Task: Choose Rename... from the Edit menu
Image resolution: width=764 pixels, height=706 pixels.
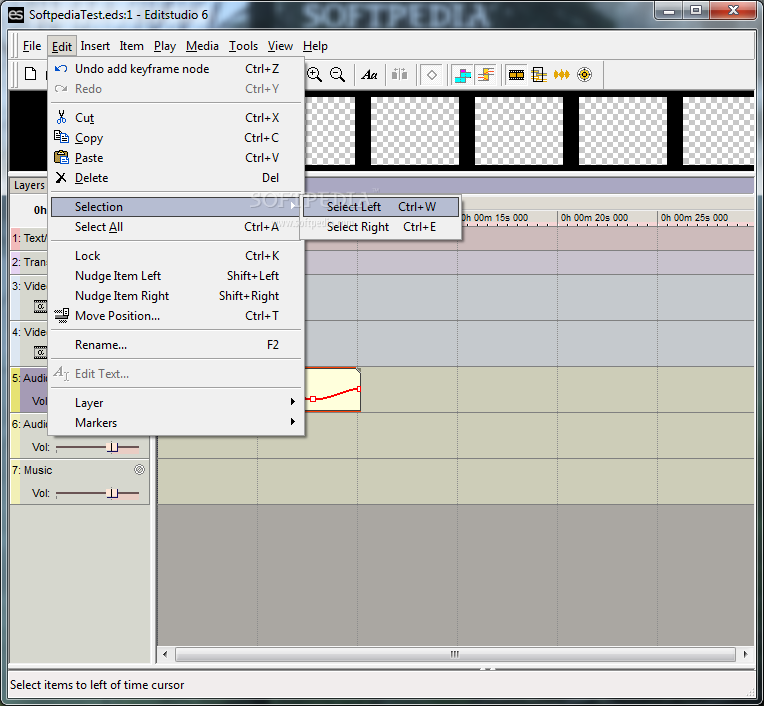Action: pyautogui.click(x=176, y=345)
